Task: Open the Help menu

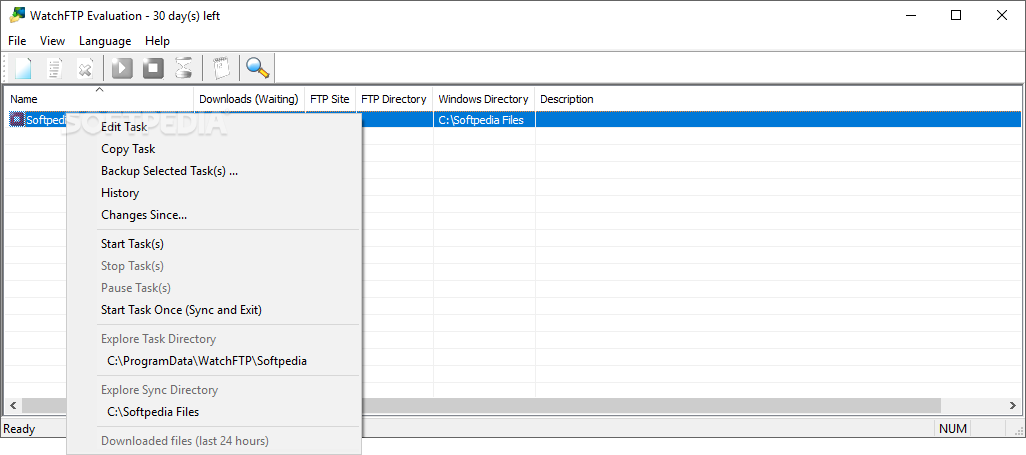Action: coord(157,41)
